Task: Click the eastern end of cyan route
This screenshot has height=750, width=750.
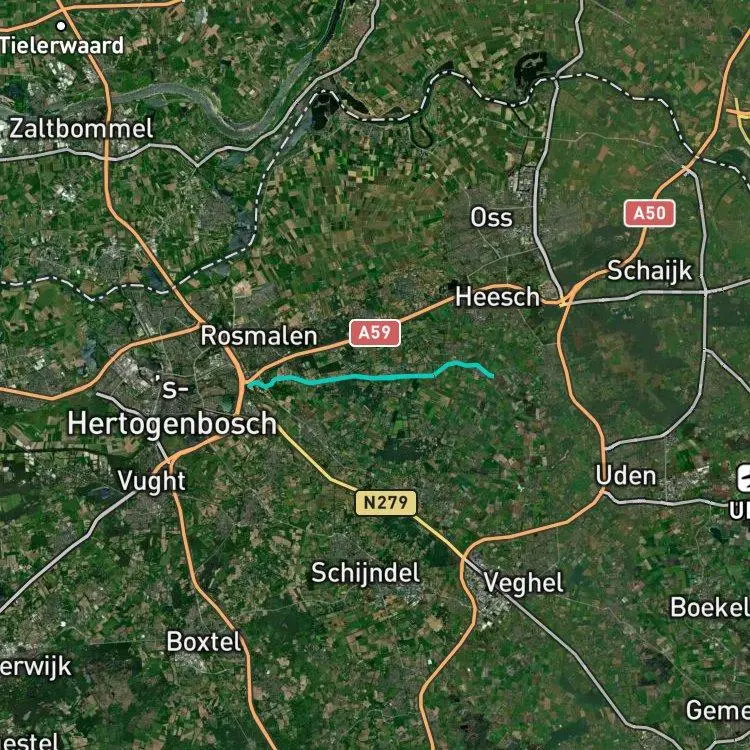Action: click(492, 376)
